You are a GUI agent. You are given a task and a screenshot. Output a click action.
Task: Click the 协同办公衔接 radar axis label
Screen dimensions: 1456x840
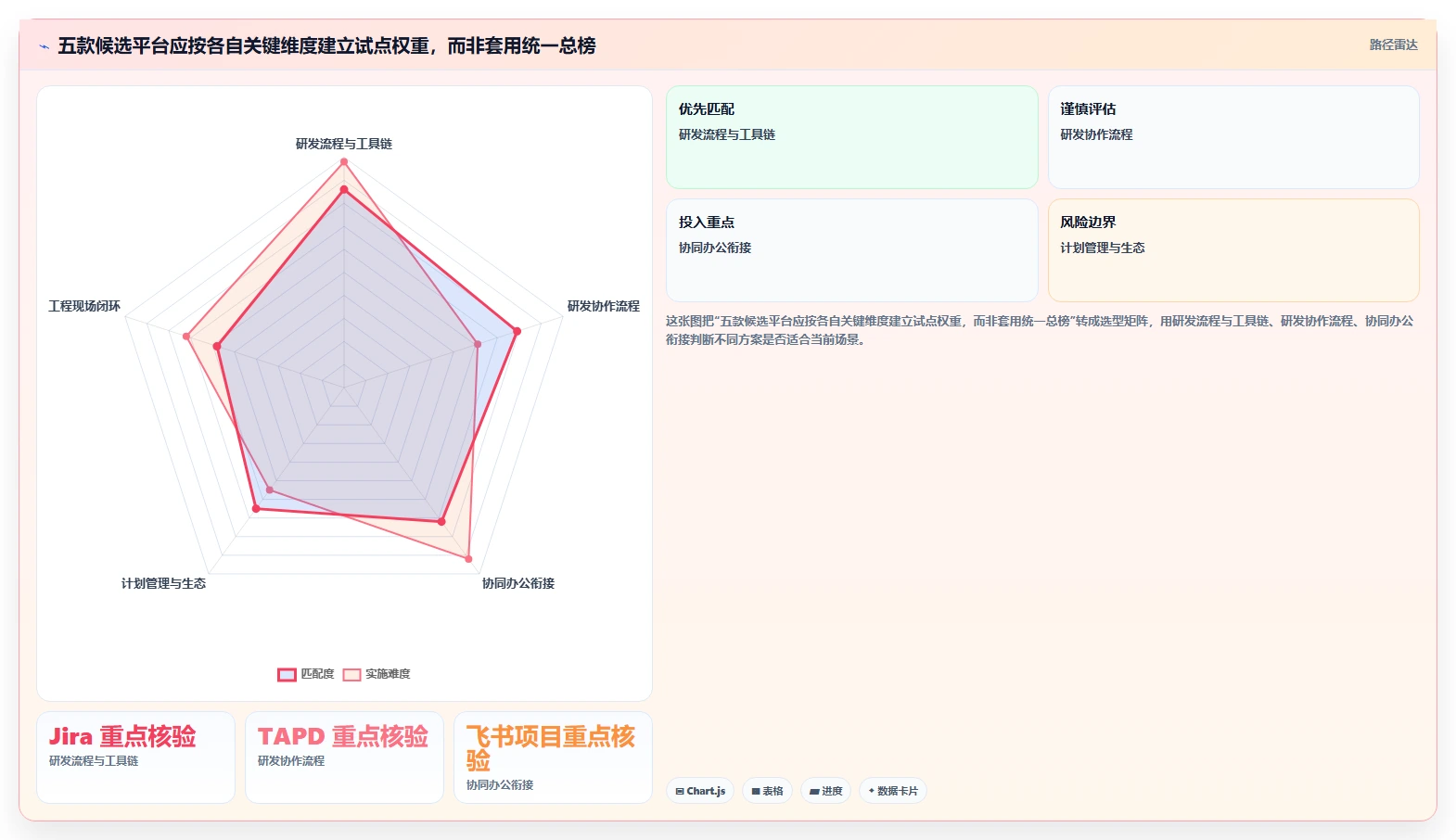[x=518, y=583]
